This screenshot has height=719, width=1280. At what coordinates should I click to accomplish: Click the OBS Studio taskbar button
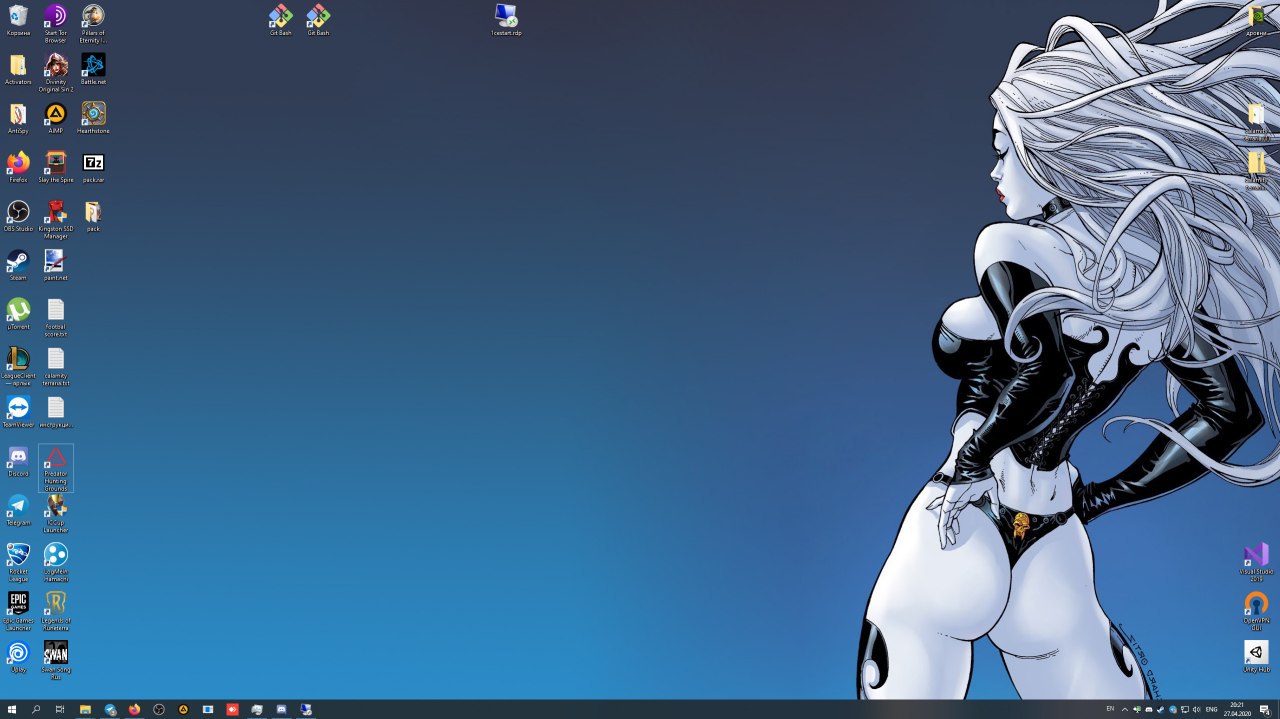point(159,709)
